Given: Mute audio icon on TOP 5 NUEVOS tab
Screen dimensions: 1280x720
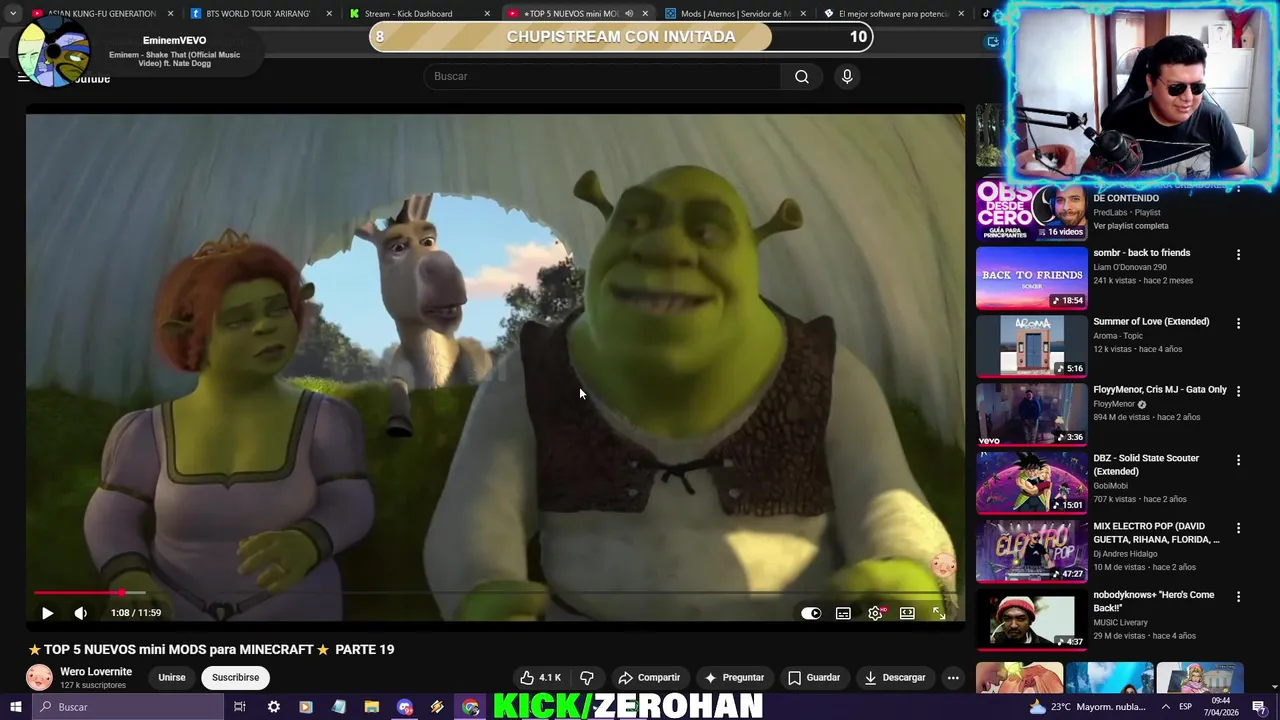Looking at the screenshot, I should (x=629, y=14).
